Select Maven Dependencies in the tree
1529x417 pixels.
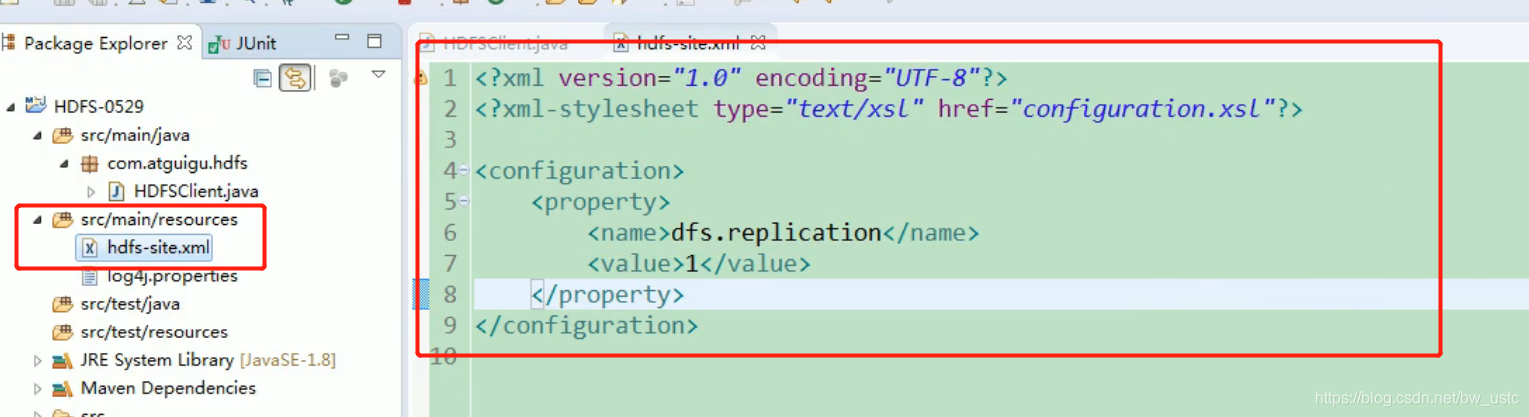[x=168, y=388]
